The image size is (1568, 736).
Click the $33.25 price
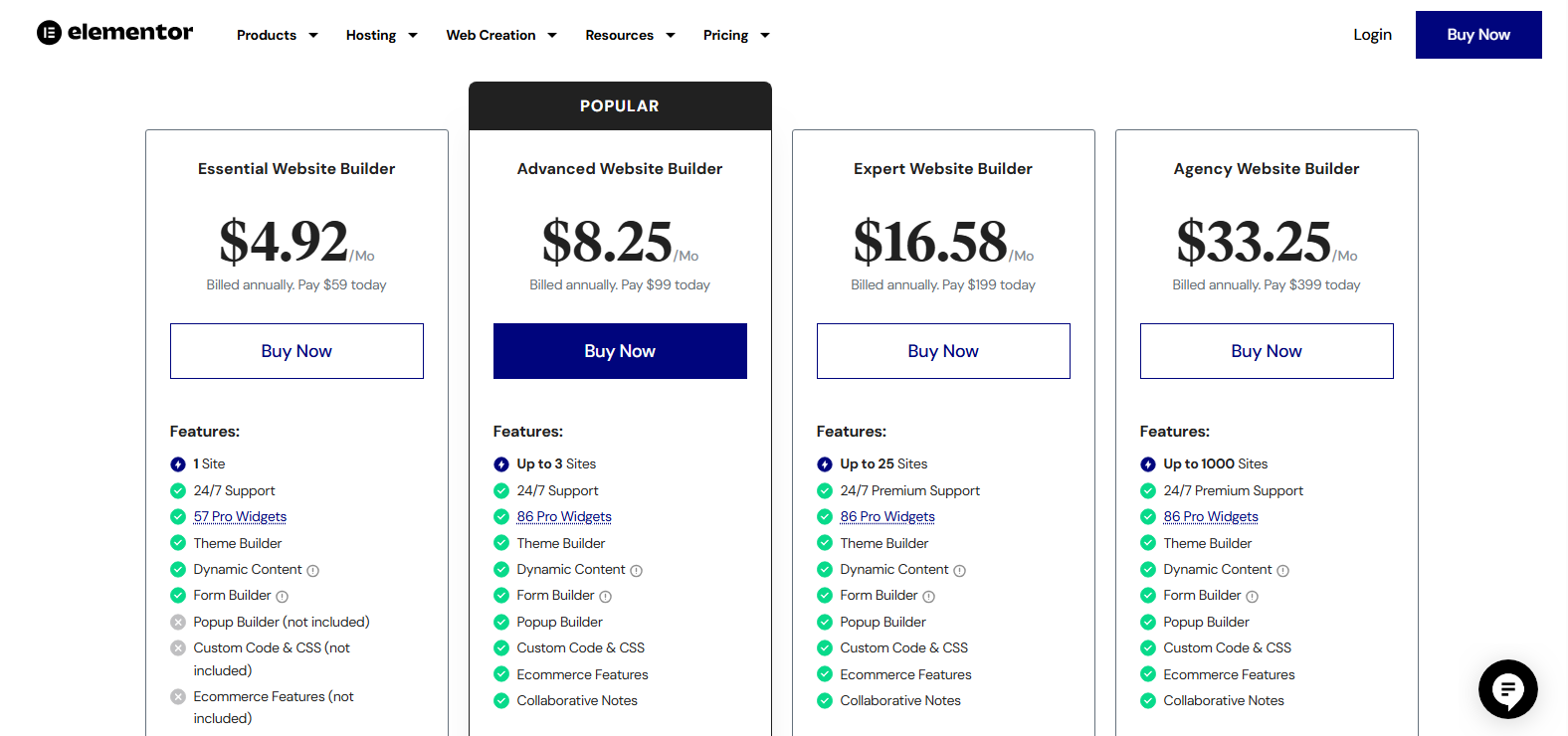click(1254, 242)
